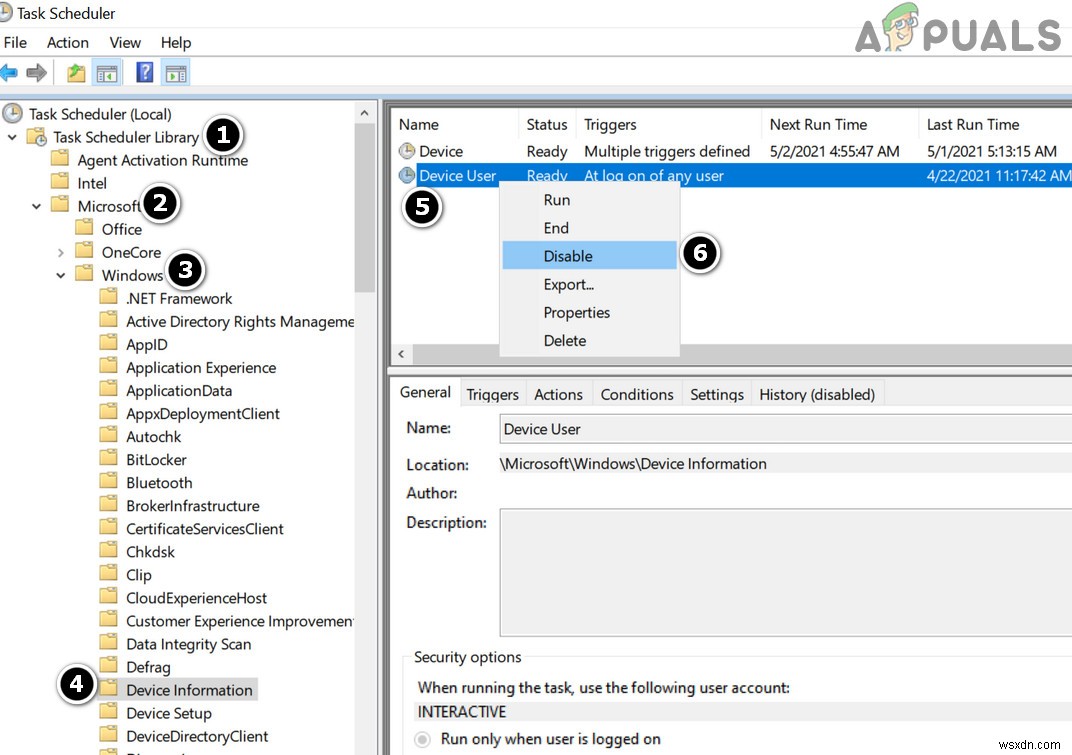The height and width of the screenshot is (755, 1072).
Task: Open the History (disabled) tab
Action: point(816,394)
